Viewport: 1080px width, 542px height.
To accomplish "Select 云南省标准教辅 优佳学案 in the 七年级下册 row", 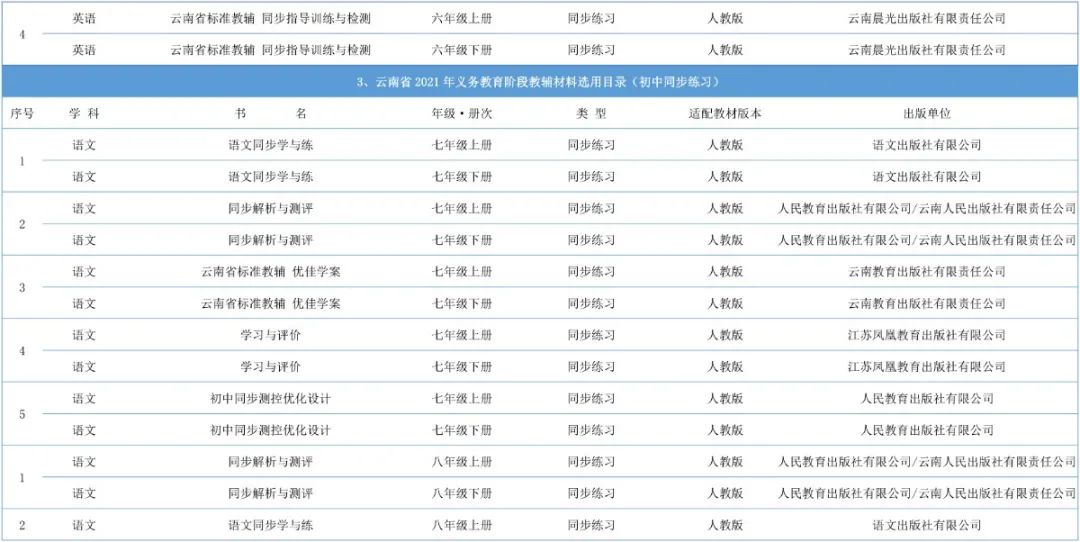I will (x=271, y=304).
